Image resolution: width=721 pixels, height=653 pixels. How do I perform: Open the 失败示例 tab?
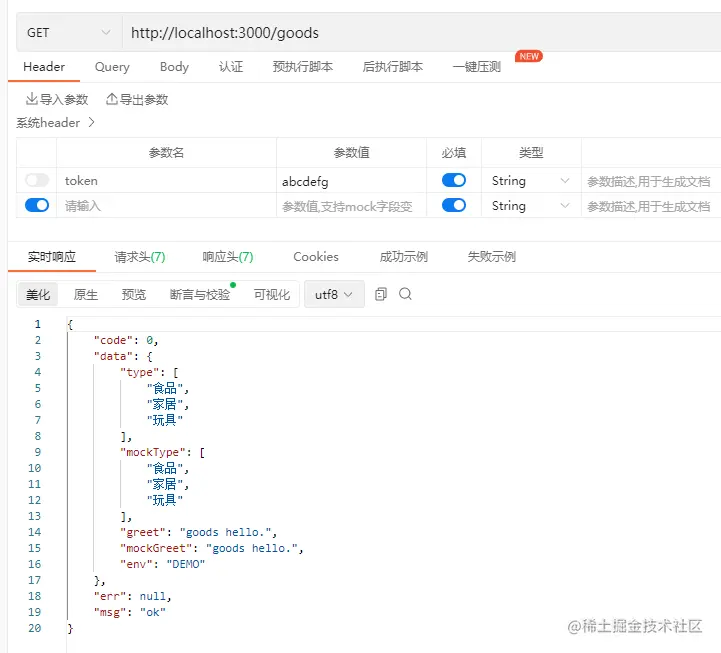[x=492, y=257]
